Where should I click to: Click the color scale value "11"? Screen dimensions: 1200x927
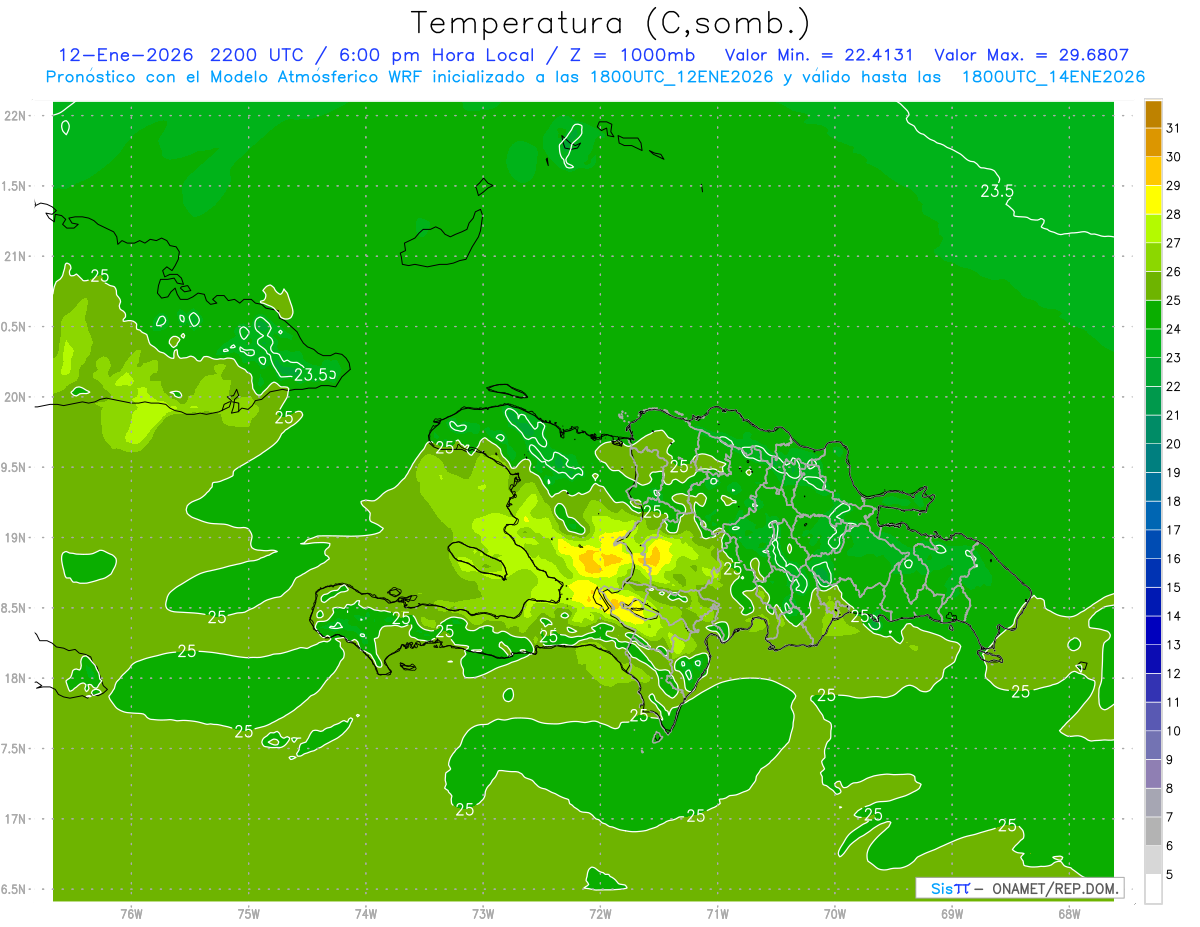[x=1174, y=702]
